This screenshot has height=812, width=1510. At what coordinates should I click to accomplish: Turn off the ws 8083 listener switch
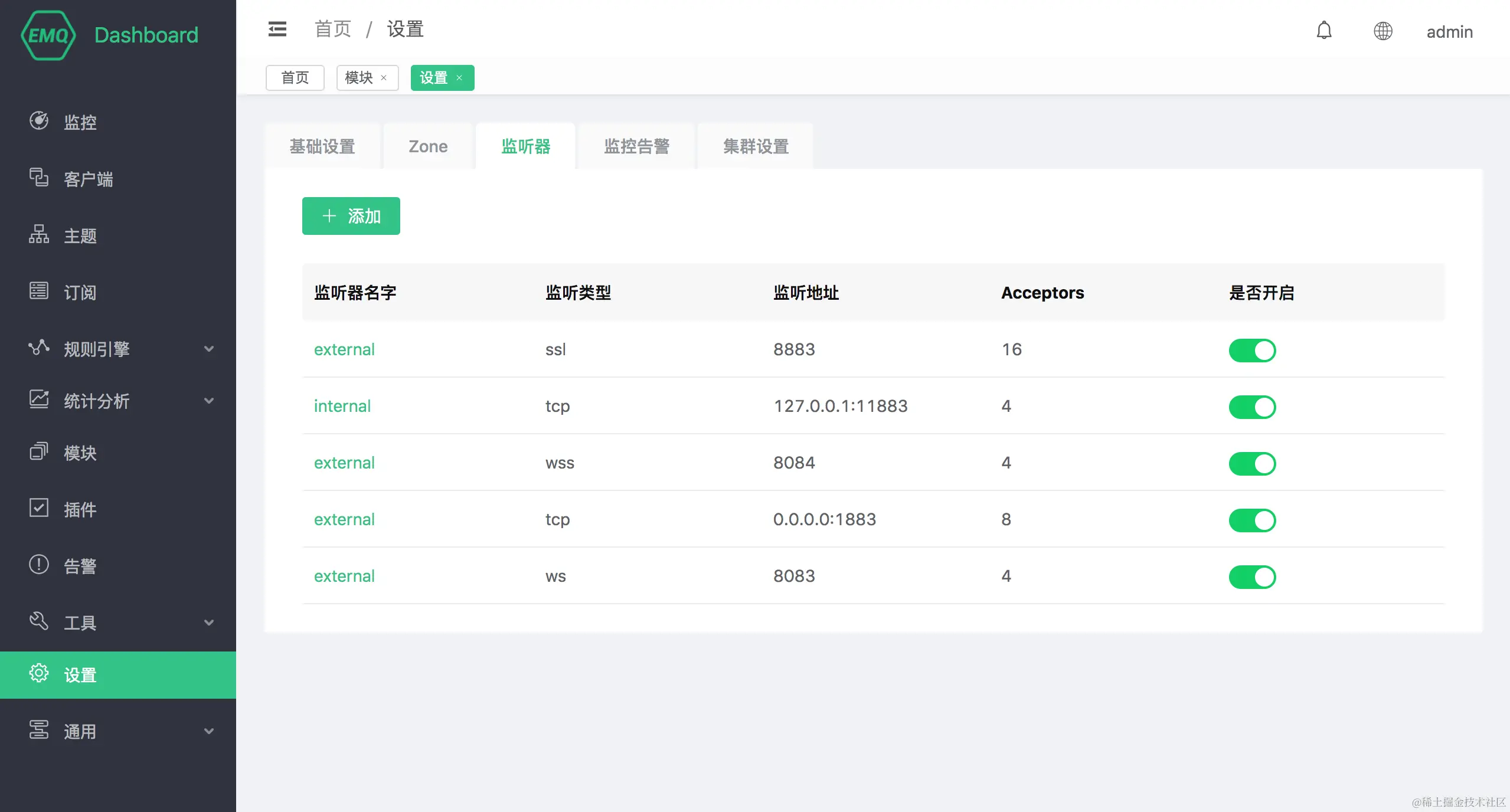(x=1252, y=577)
